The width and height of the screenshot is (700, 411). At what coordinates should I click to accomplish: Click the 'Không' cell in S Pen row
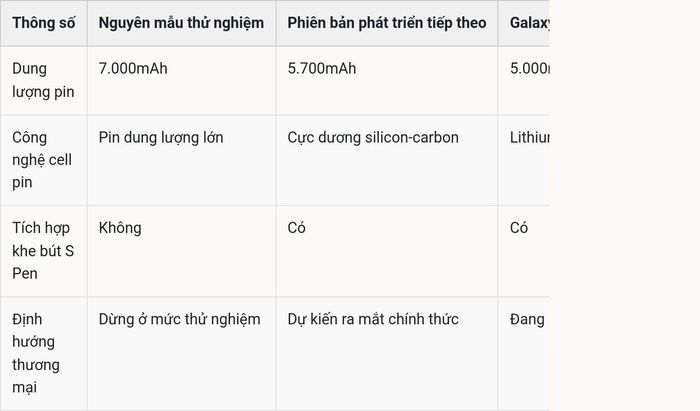click(120, 228)
